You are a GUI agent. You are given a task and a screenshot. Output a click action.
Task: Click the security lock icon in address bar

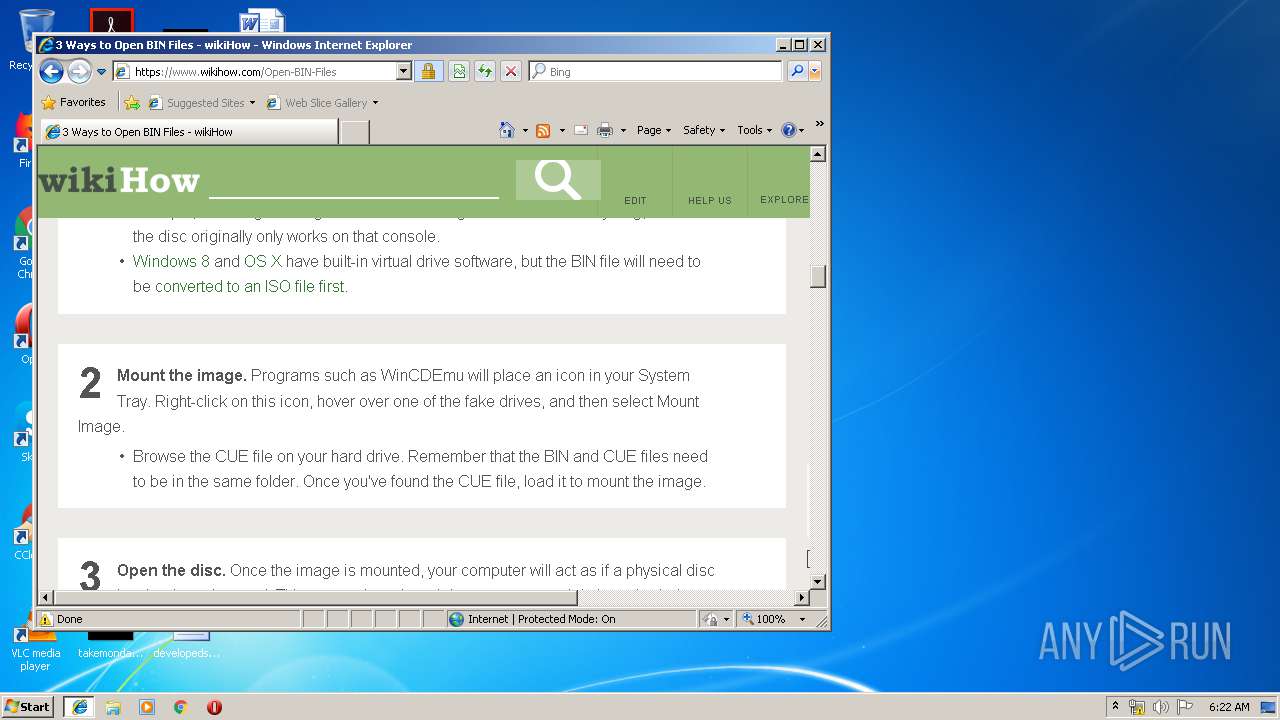coord(428,71)
